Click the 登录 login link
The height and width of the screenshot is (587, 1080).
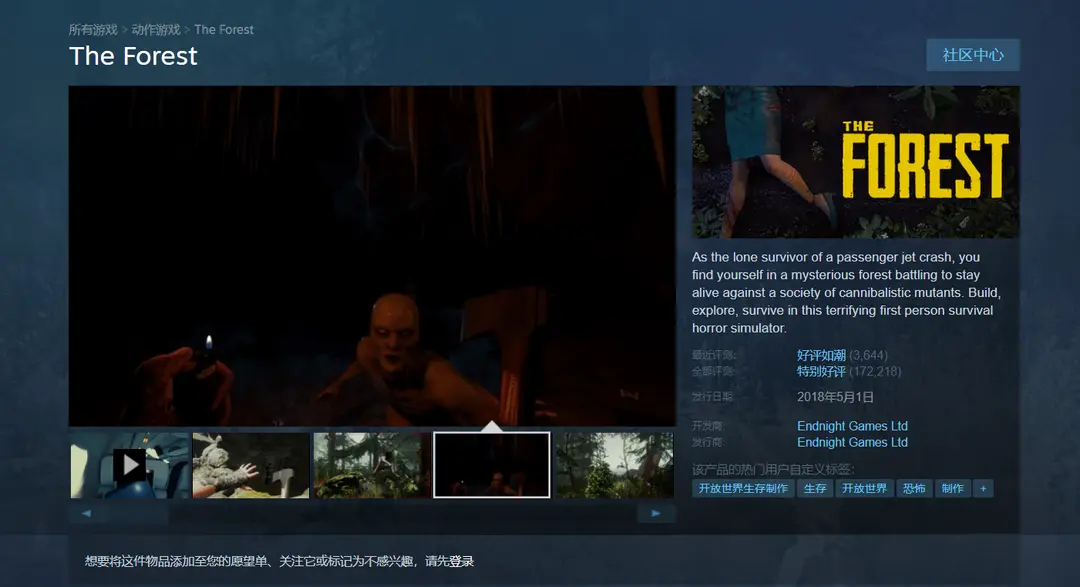(x=461, y=562)
